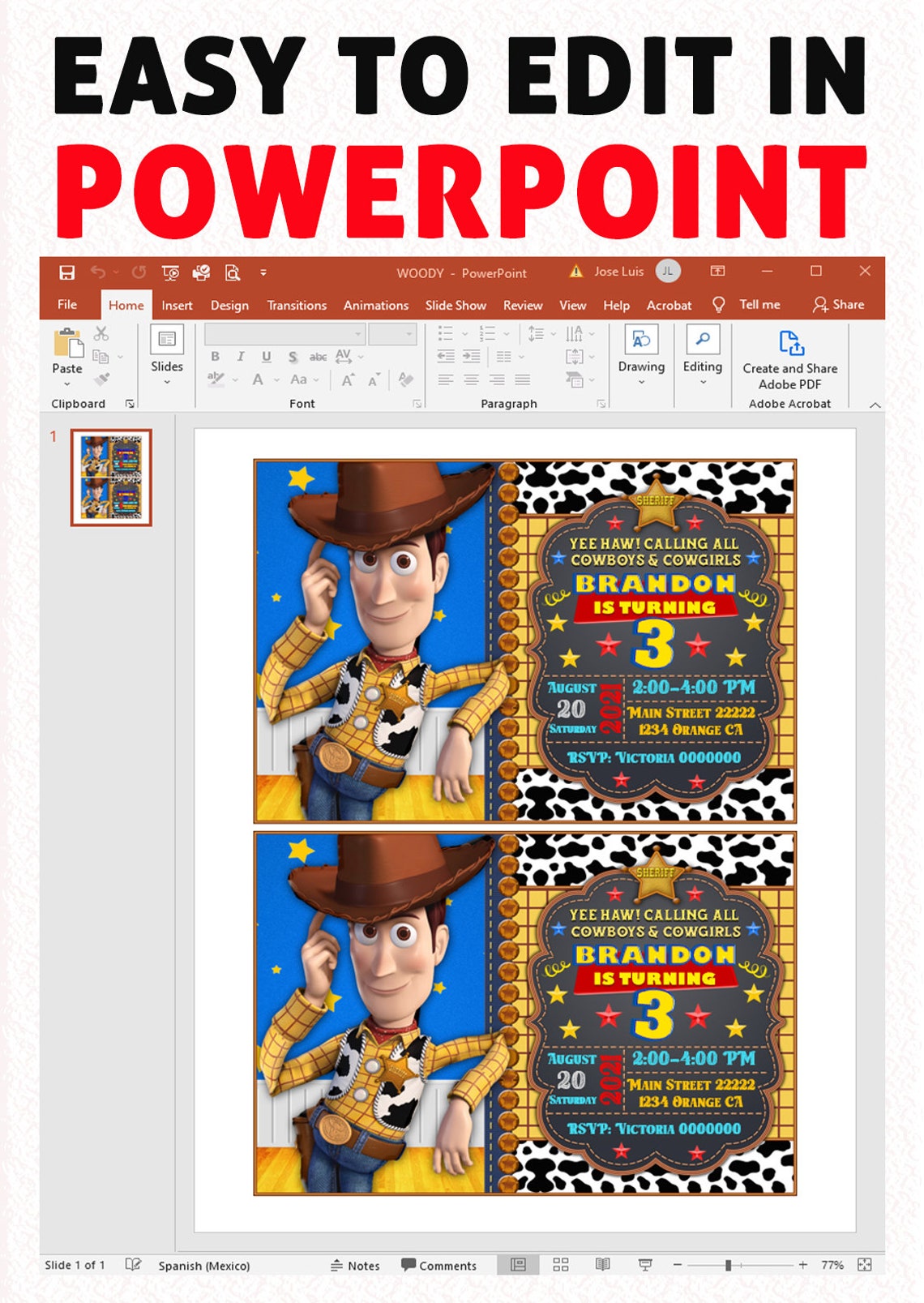Viewport: 924px width, 1303px height.
Task: Click Decrease List Level icon
Action: point(446,356)
